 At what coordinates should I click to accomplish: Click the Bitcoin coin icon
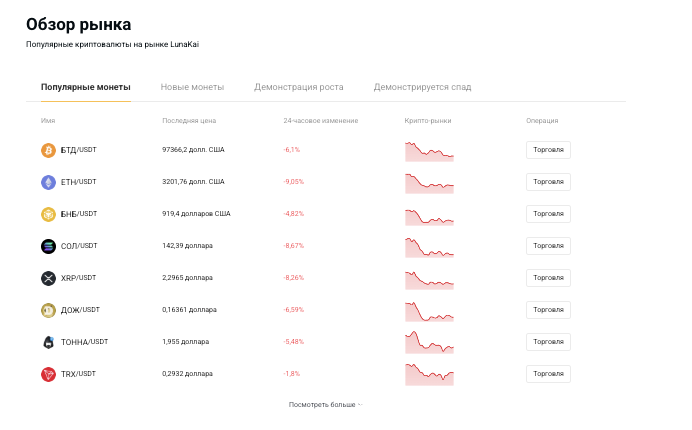tap(48, 150)
